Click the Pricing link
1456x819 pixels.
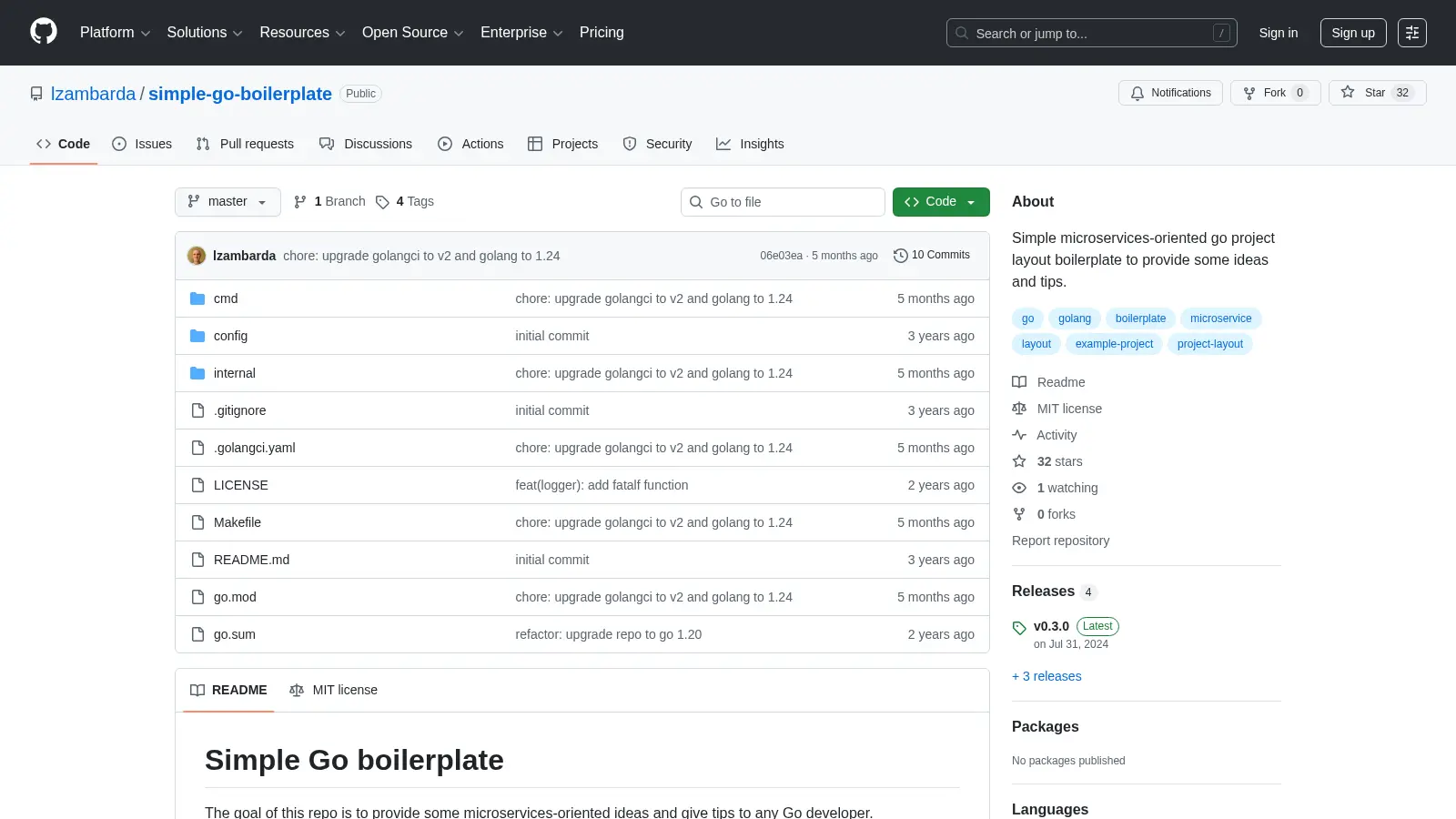602,33
